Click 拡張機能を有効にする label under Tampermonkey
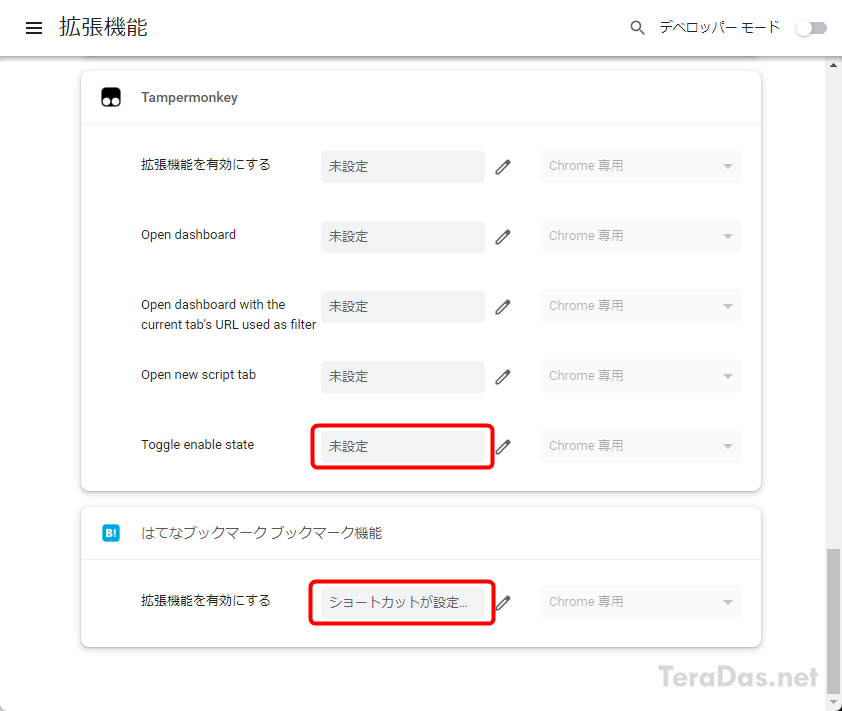Screen dimensions: 842x711 click(206, 164)
